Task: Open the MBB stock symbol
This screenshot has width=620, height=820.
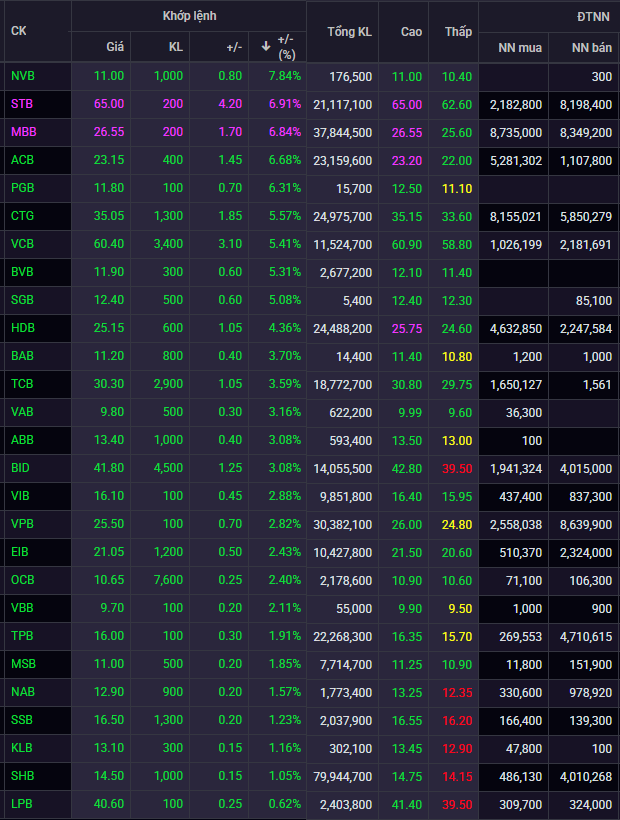Action: pos(23,132)
